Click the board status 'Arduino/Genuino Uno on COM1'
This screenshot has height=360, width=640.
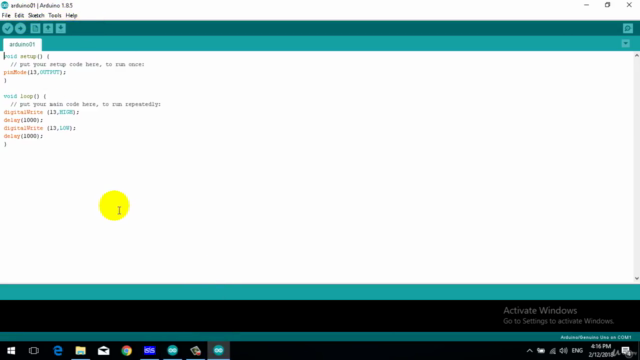point(596,337)
